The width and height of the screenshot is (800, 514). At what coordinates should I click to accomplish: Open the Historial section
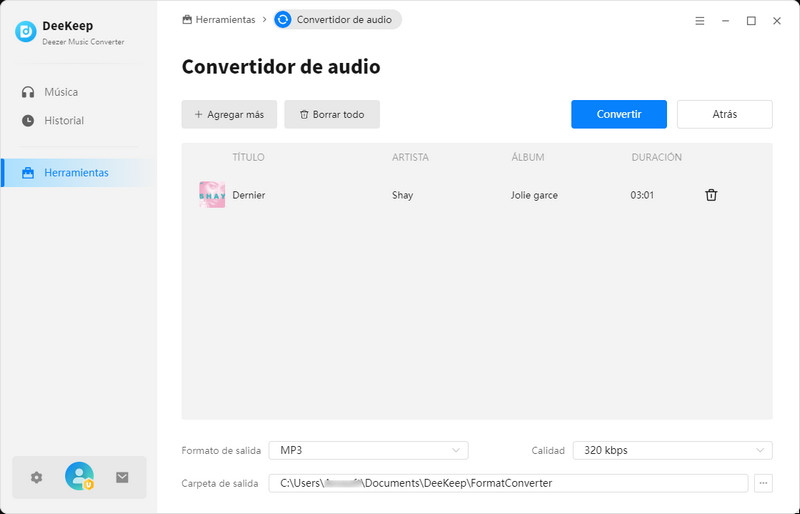coord(53,120)
